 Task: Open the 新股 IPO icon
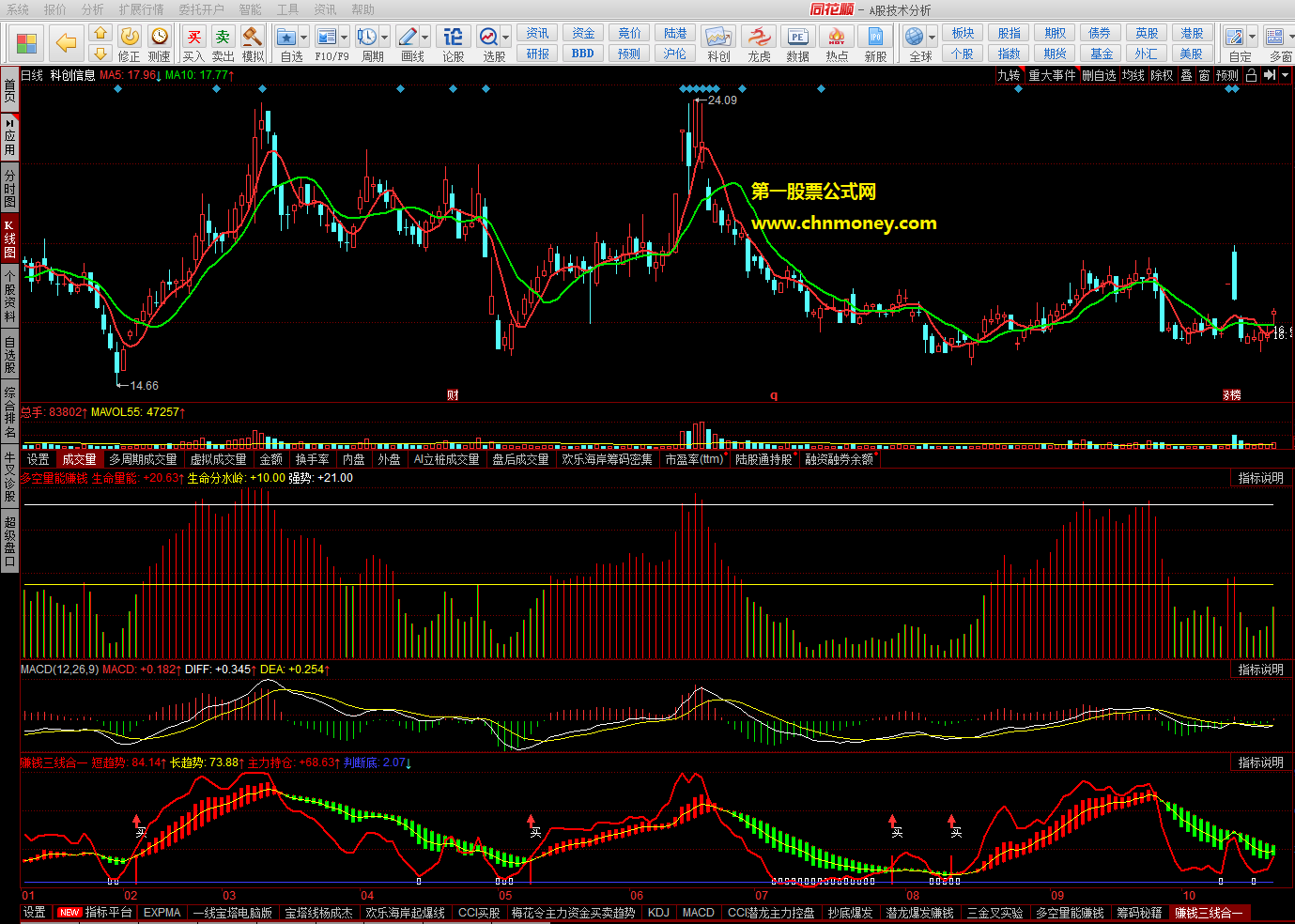click(875, 37)
